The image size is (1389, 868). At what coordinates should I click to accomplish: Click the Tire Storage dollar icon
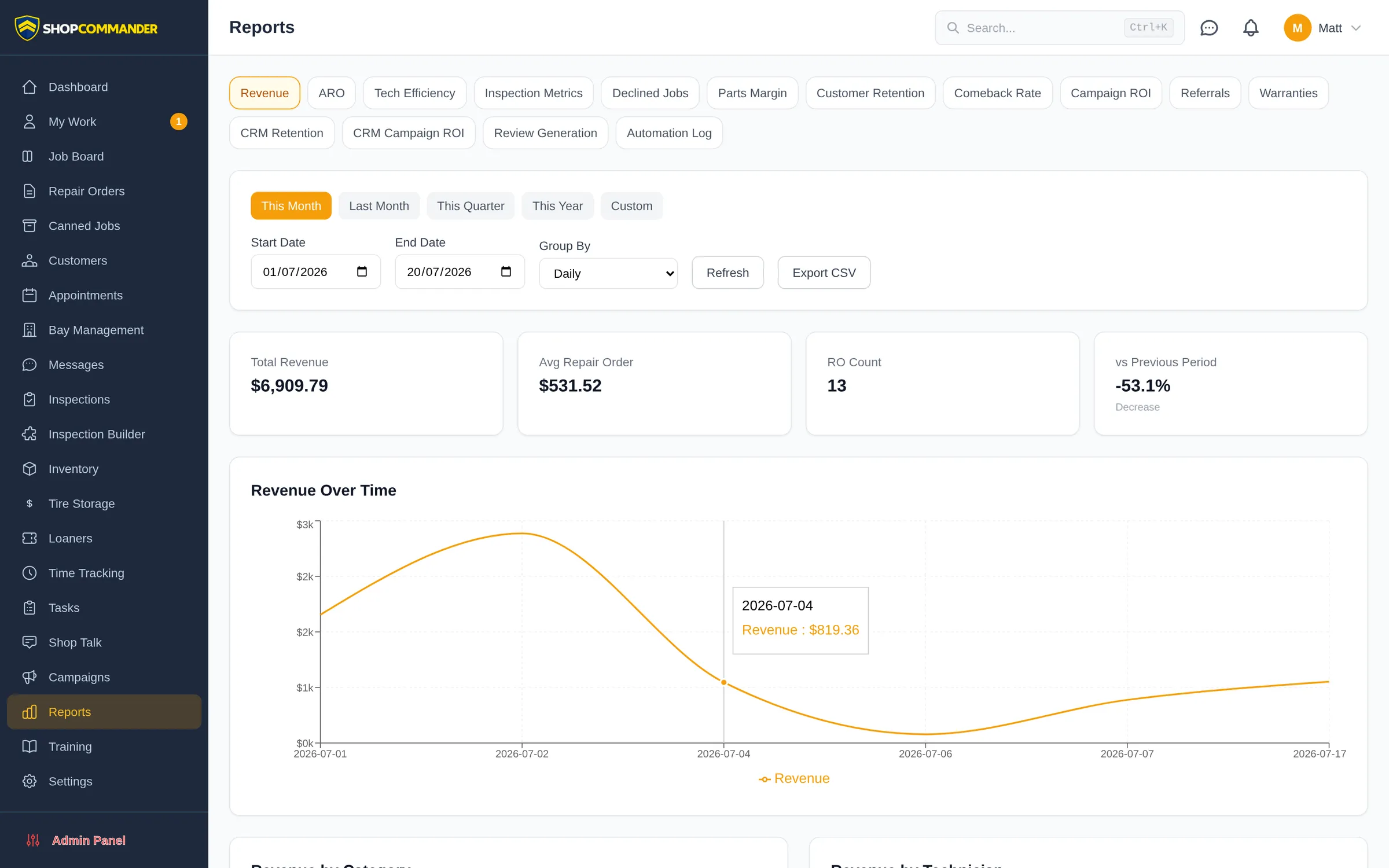30,503
